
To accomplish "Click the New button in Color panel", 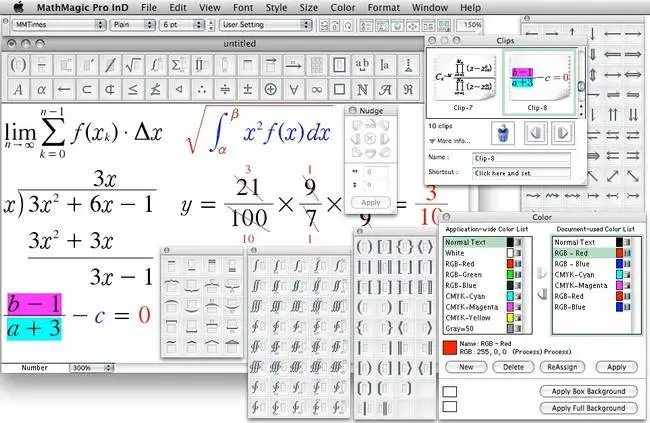I will click(x=466, y=367).
